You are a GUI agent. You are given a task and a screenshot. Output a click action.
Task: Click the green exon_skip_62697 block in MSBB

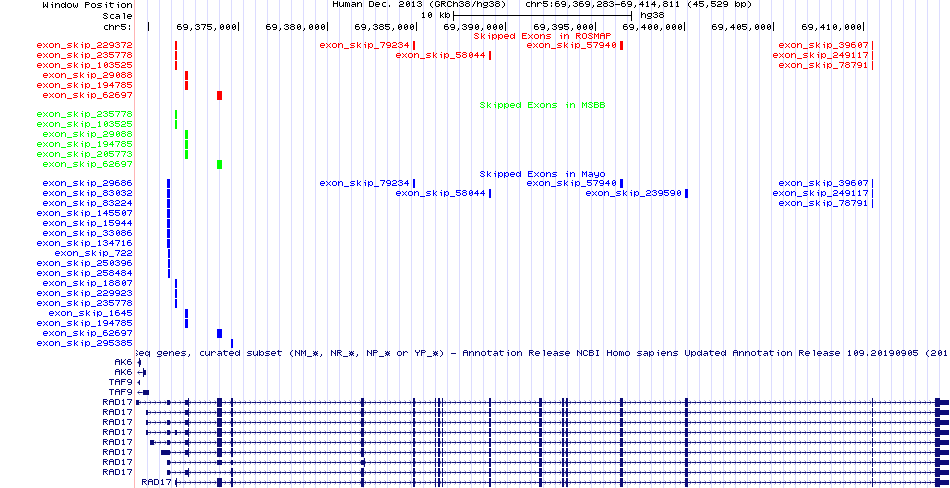click(219, 164)
